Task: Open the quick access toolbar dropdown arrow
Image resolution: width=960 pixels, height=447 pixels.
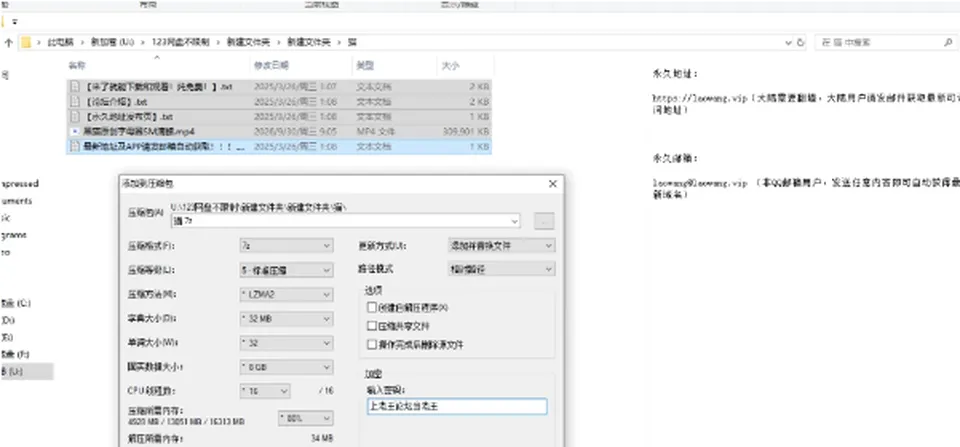Action: pos(15,21)
